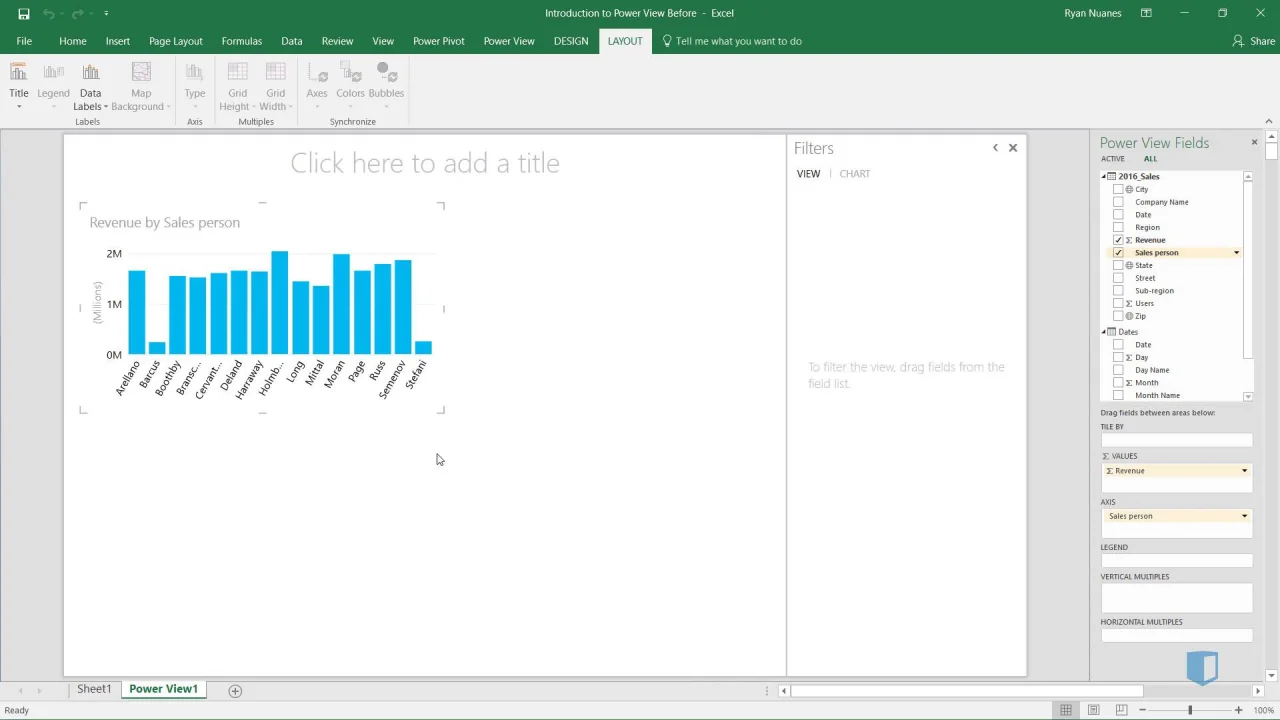Click the Tell me lightbulb search box

coord(733,41)
